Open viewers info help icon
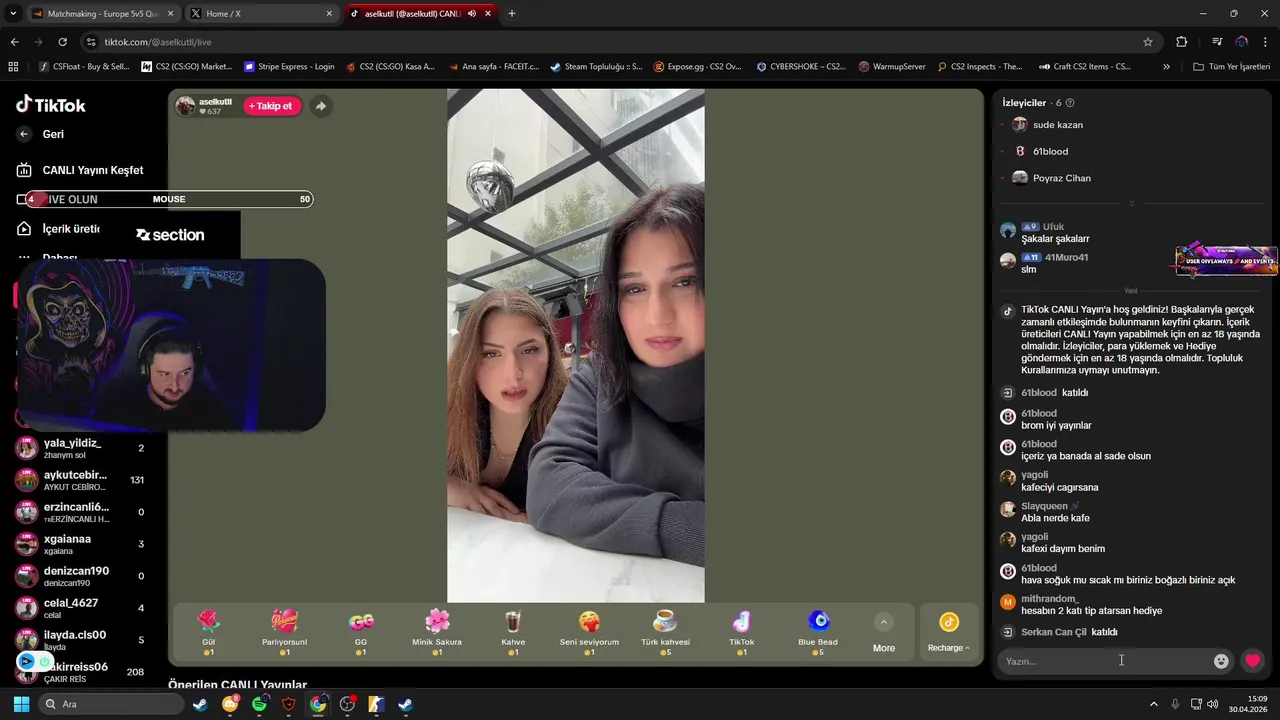1280x720 pixels. 1070,103
